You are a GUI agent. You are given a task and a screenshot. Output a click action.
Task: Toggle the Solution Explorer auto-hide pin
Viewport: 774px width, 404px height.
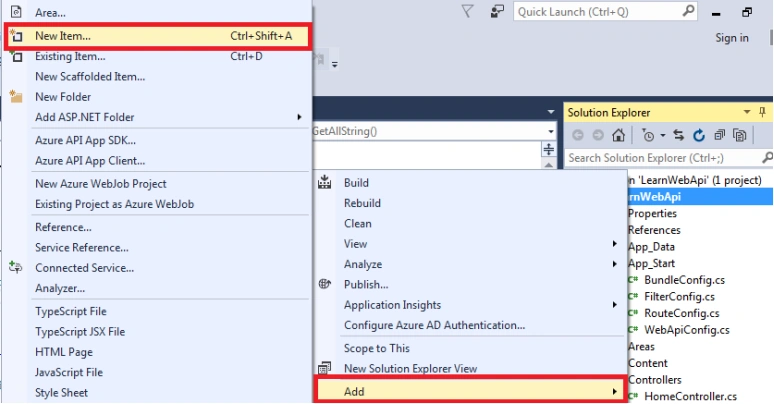(762, 112)
